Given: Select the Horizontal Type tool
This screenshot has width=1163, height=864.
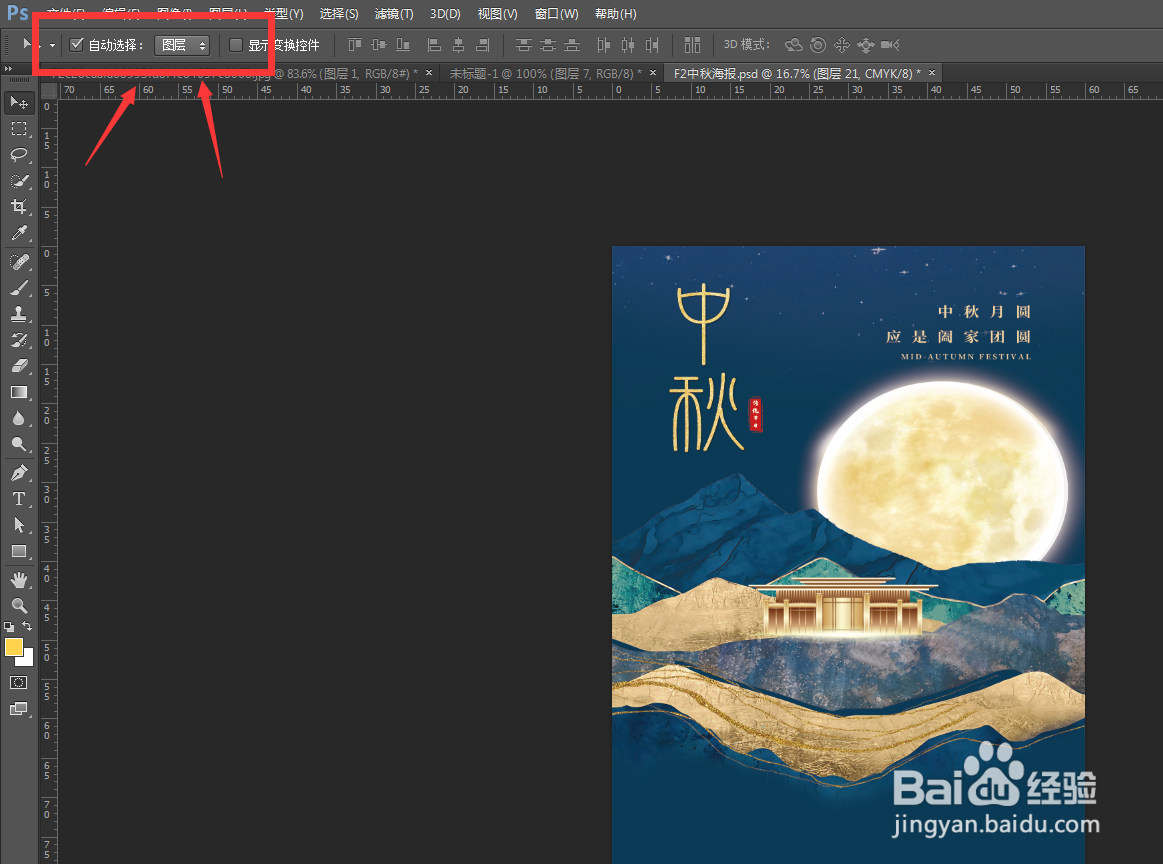Looking at the screenshot, I should (19, 498).
